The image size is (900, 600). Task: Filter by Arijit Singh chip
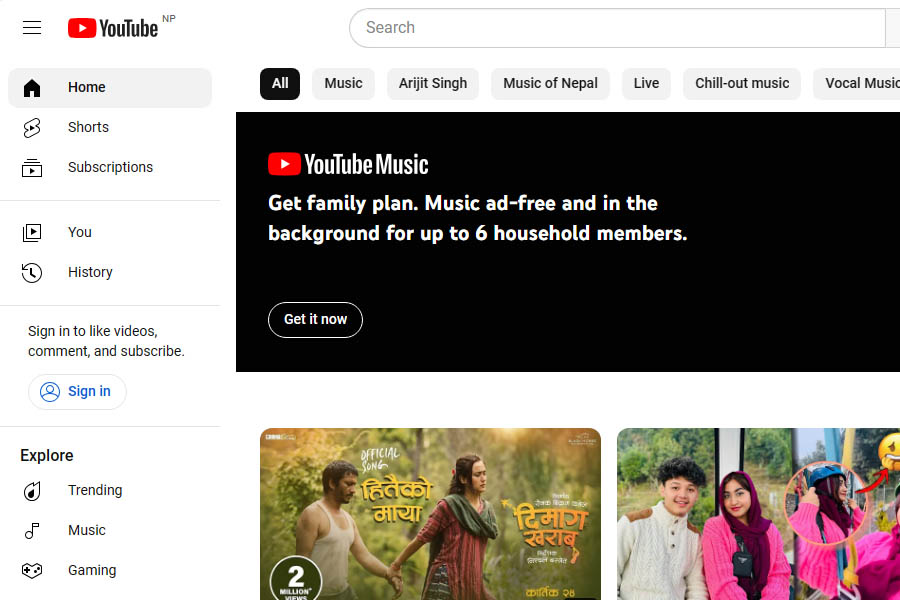click(433, 84)
